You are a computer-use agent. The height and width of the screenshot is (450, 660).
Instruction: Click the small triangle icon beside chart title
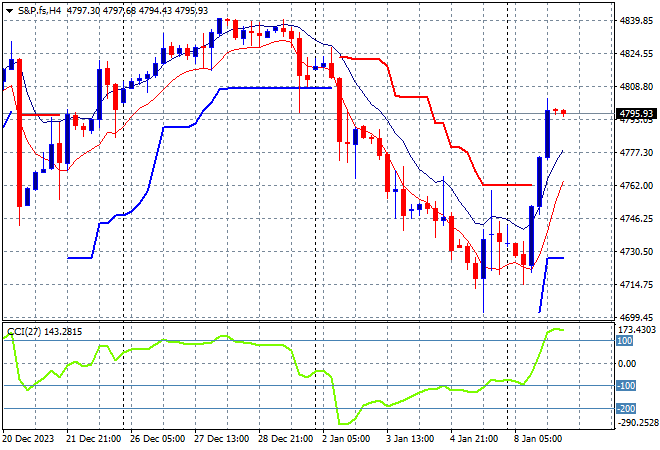[7, 10]
